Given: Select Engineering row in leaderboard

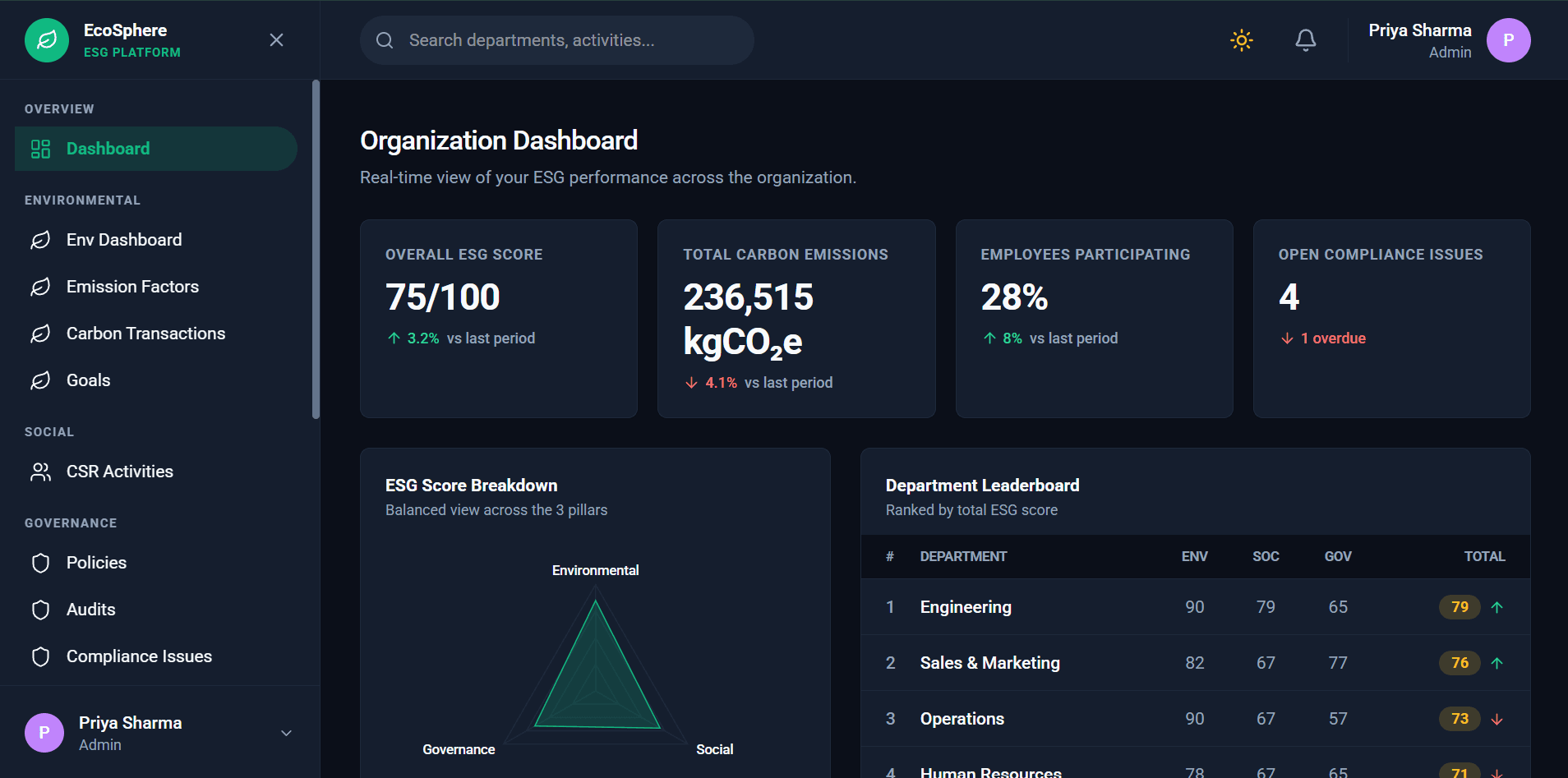Looking at the screenshot, I should 1196,607.
